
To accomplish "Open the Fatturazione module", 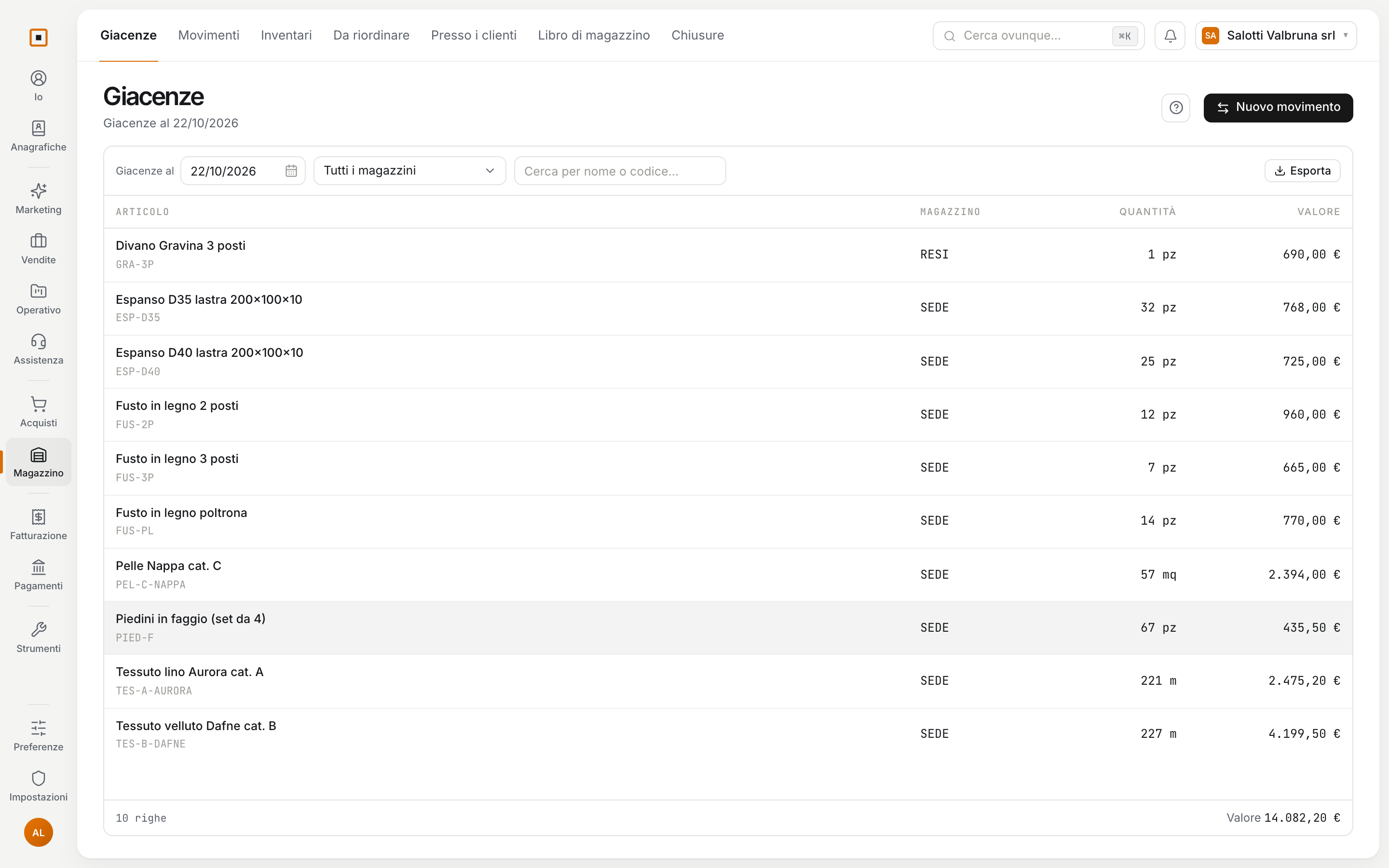I will tap(39, 525).
